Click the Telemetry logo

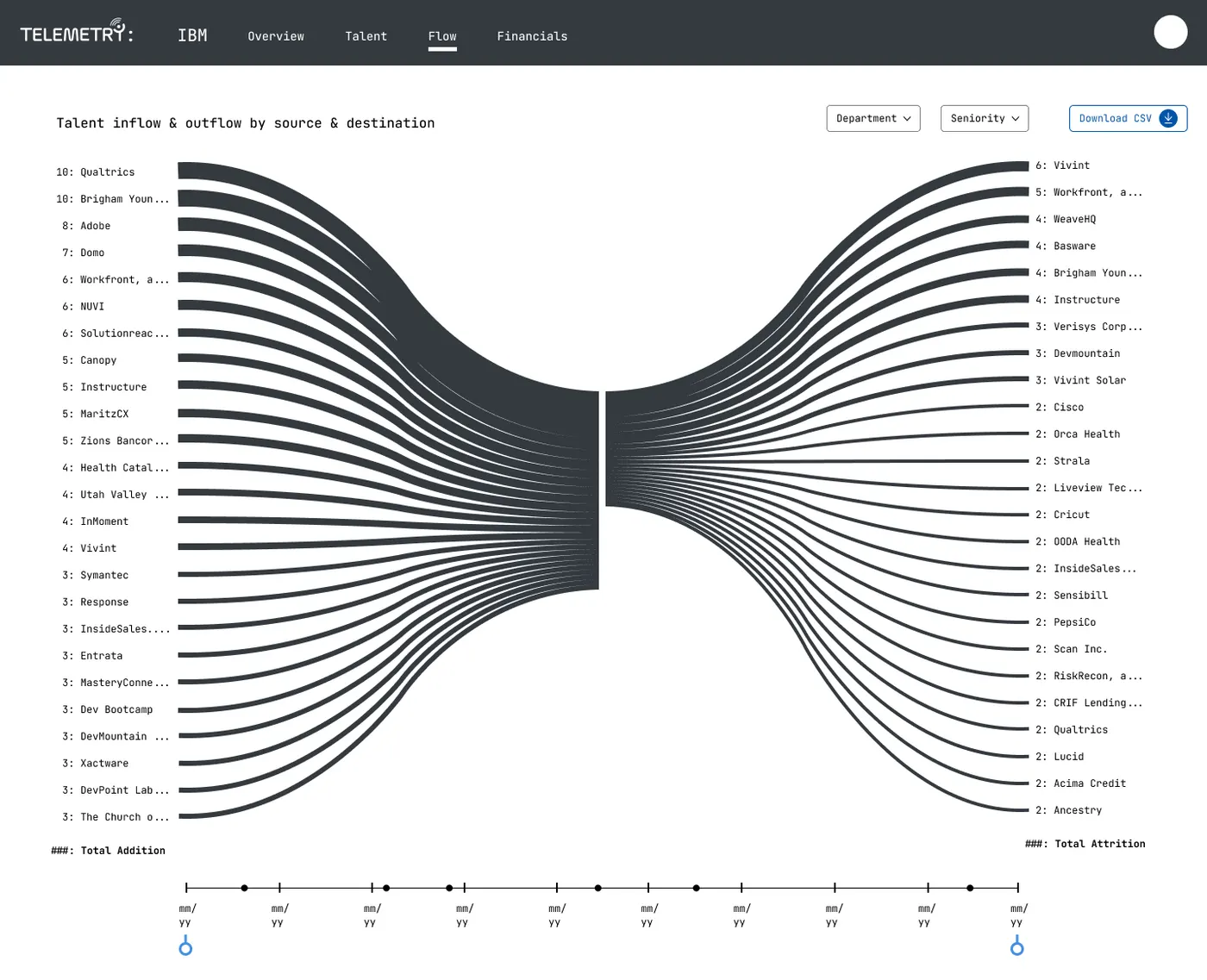[x=77, y=33]
